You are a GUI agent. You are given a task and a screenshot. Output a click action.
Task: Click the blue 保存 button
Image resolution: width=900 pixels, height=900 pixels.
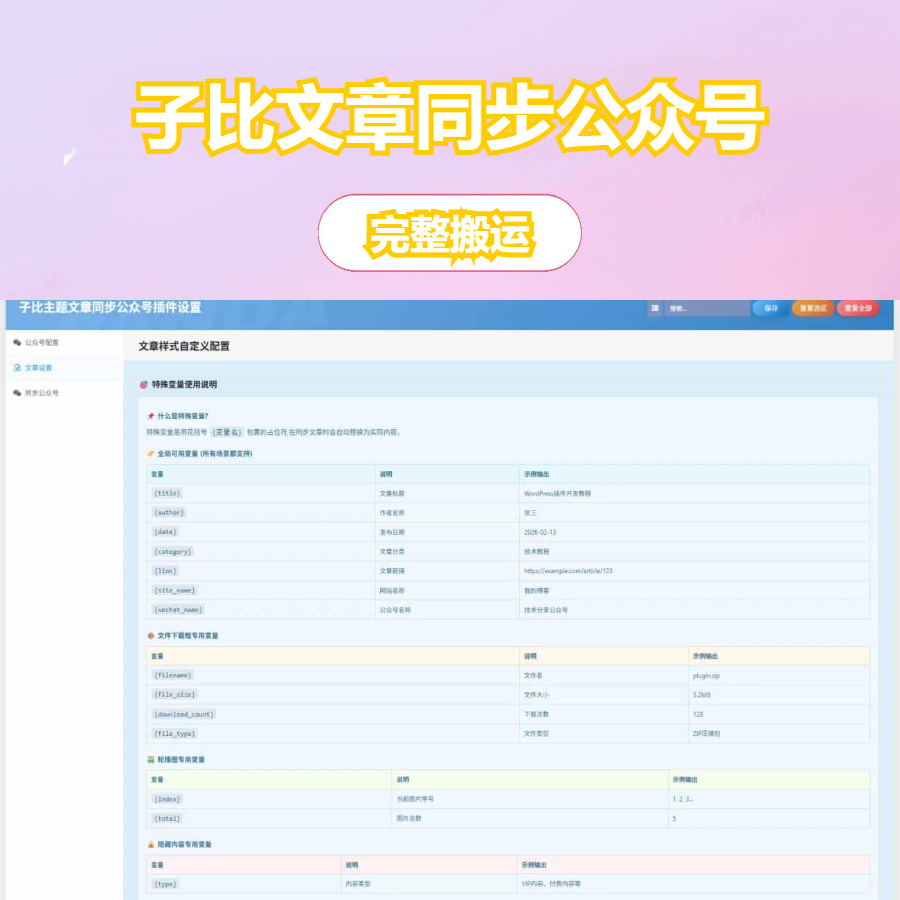770,308
